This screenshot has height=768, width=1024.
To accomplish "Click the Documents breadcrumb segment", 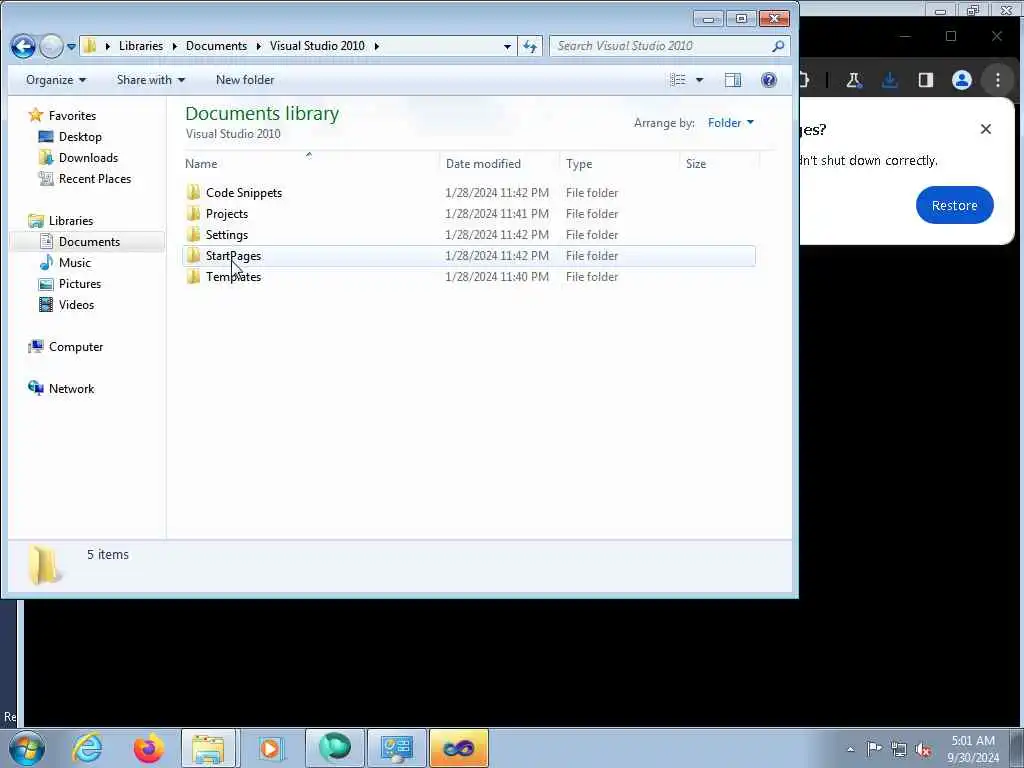I will pyautogui.click(x=216, y=46).
